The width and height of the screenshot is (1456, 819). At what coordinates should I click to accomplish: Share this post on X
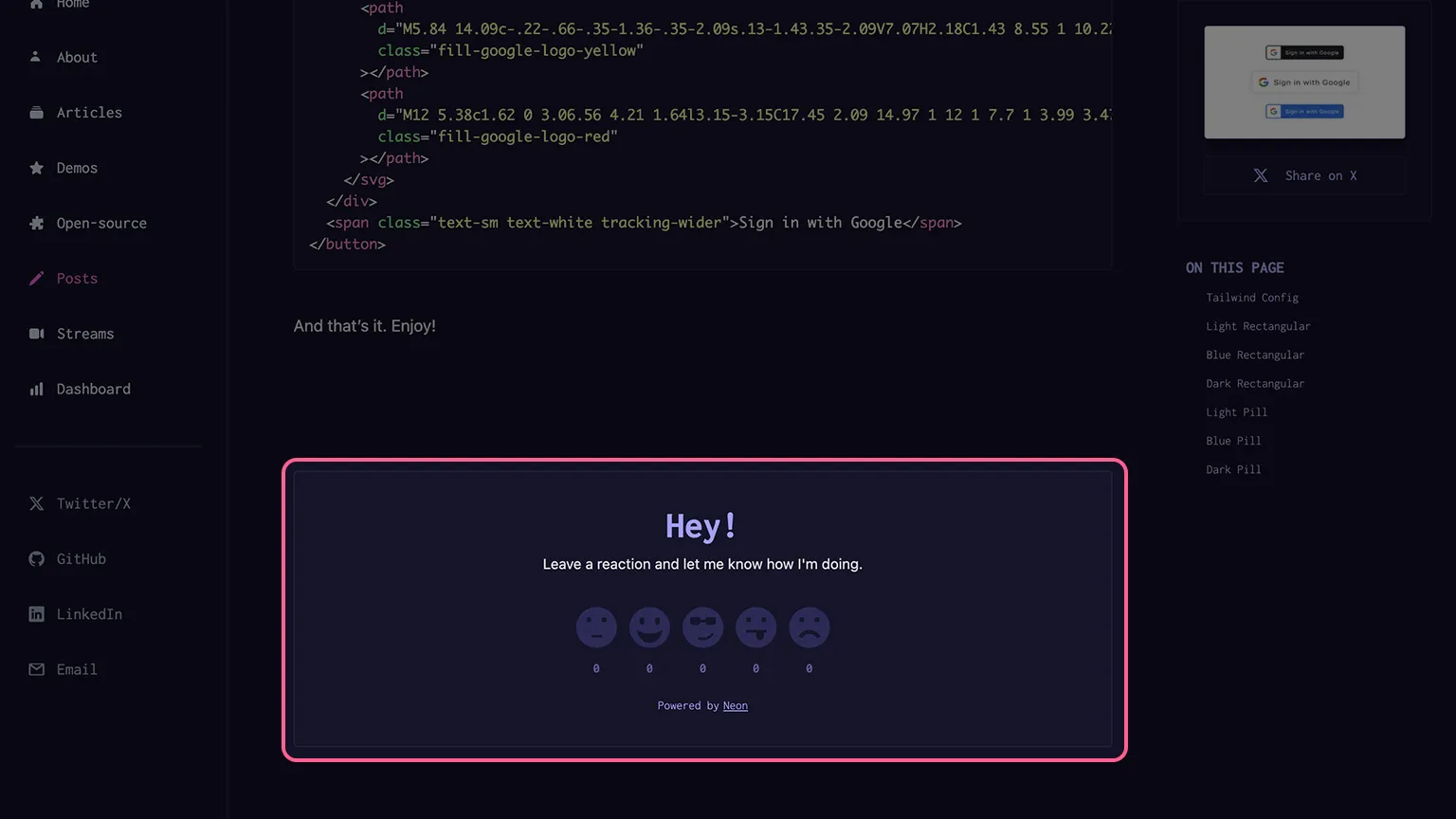point(1304,175)
